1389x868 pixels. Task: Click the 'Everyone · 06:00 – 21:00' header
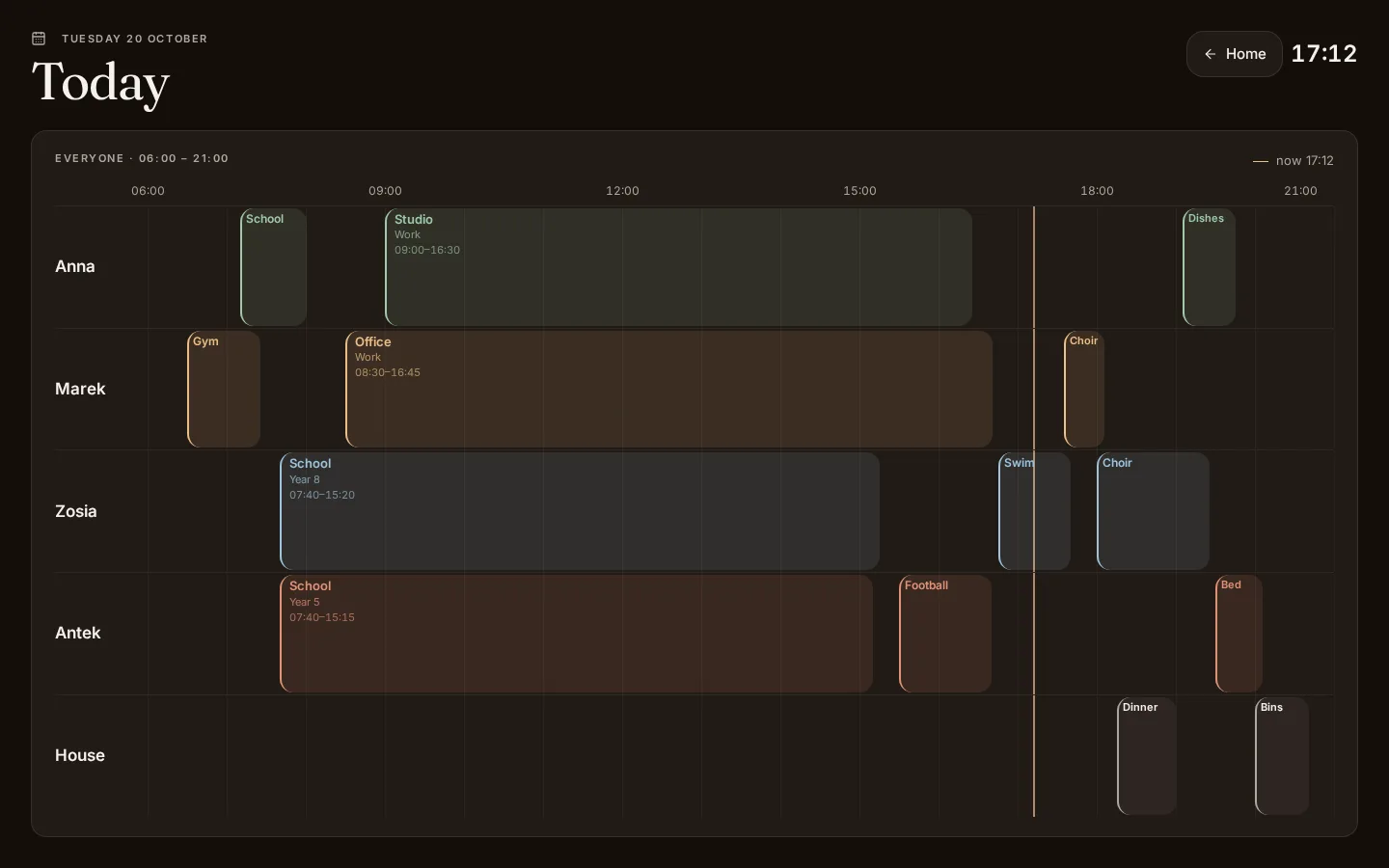click(142, 158)
